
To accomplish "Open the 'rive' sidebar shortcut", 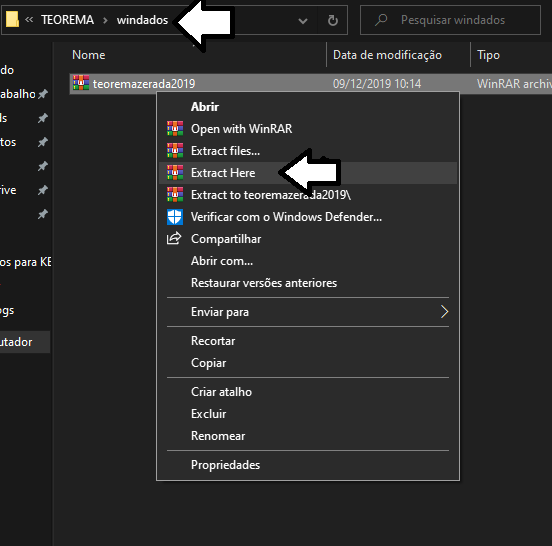I will pyautogui.click(x=8, y=190).
